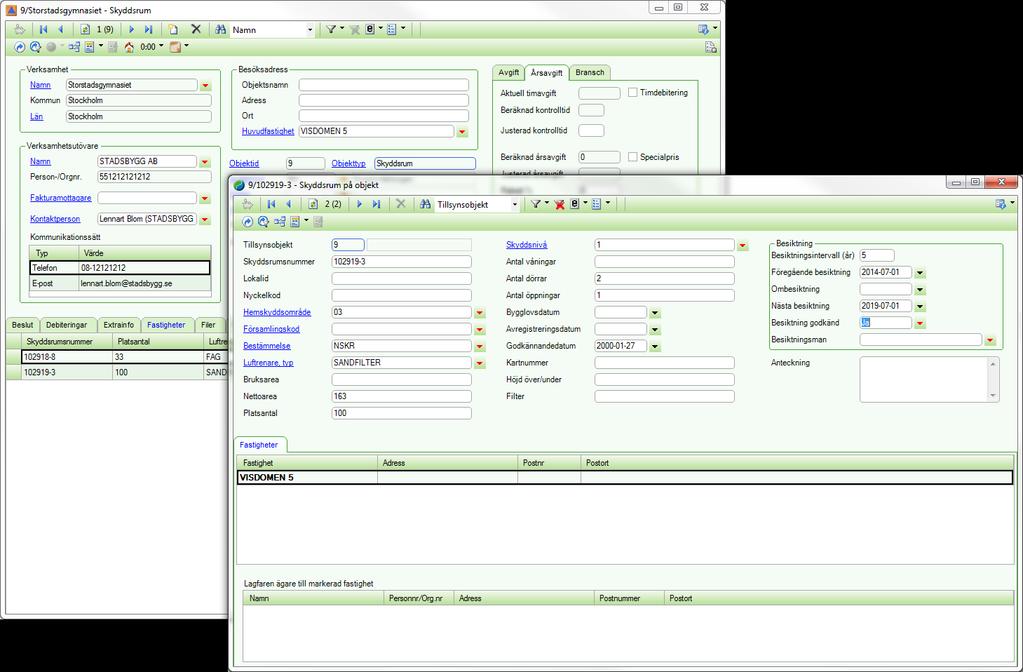Go to next record in Skyddsrum på objekt window
The image size is (1023, 672).
359,204
